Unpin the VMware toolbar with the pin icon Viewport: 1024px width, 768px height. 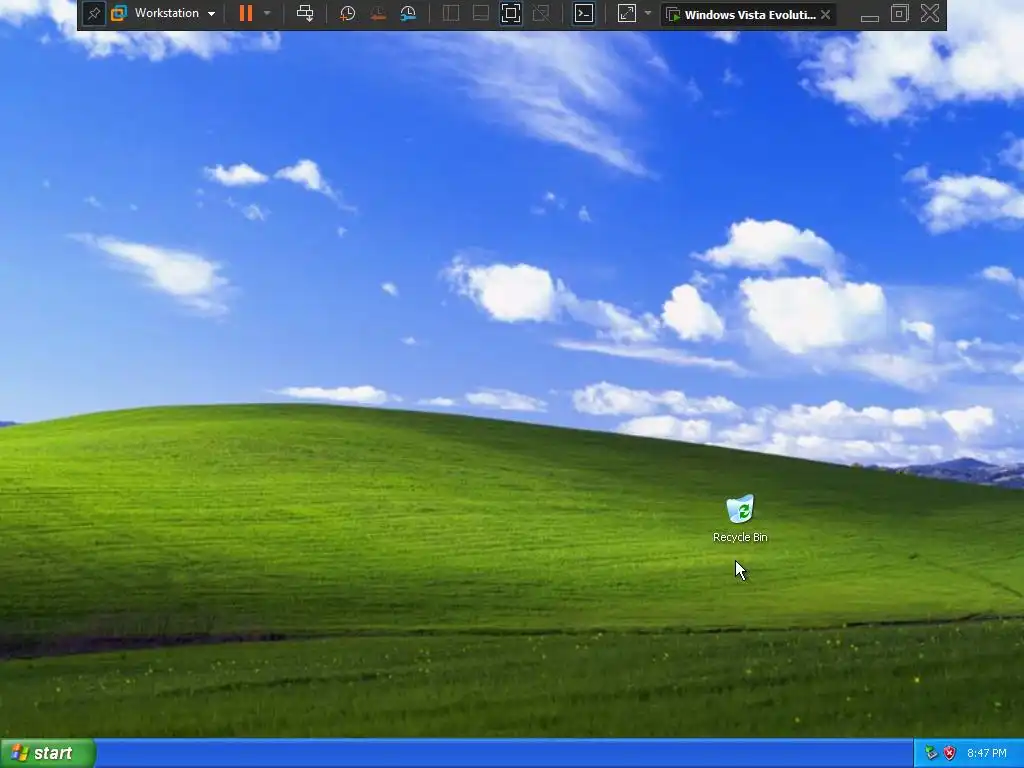point(93,14)
